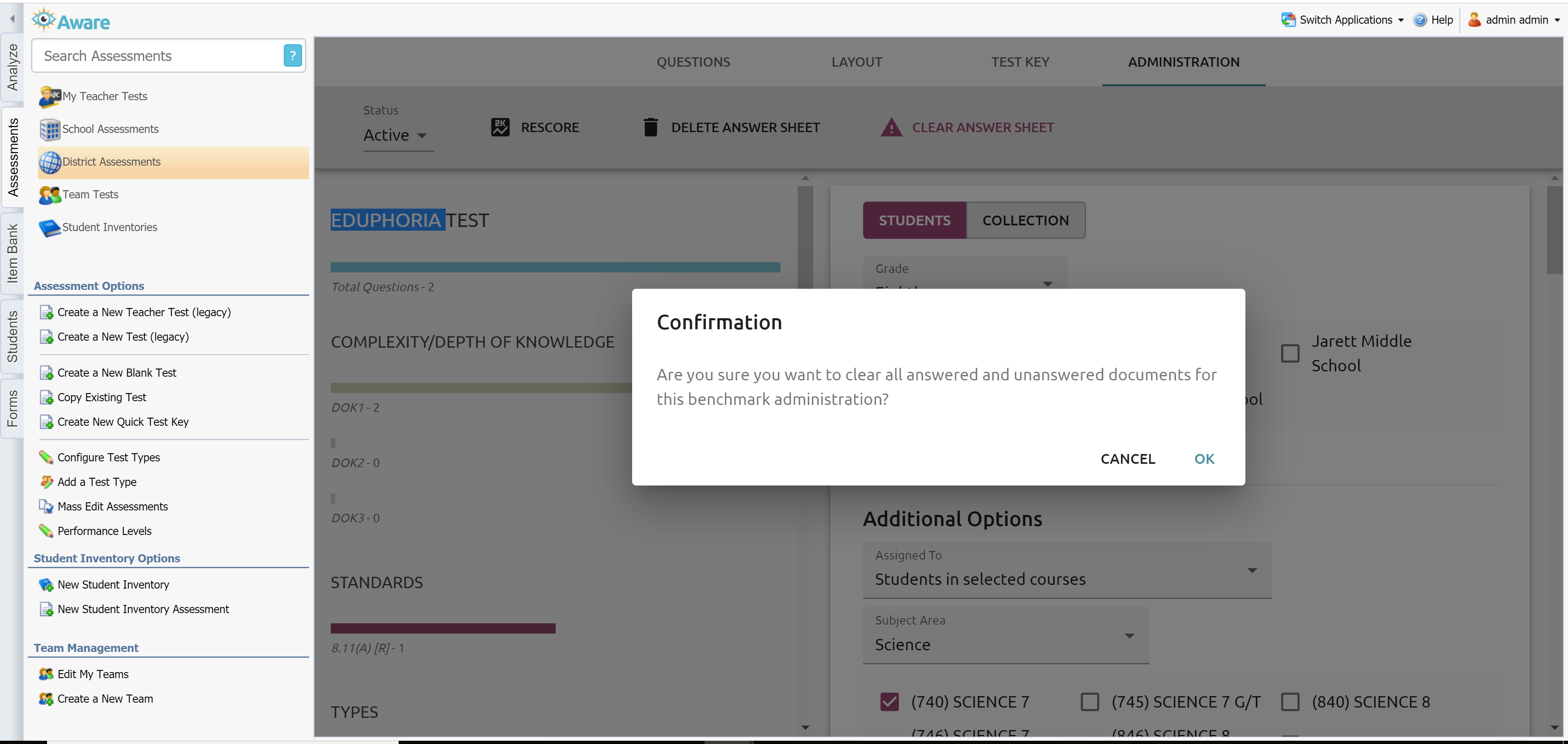Click the admin user avatar icon
The height and width of the screenshot is (744, 1568).
[1474, 20]
